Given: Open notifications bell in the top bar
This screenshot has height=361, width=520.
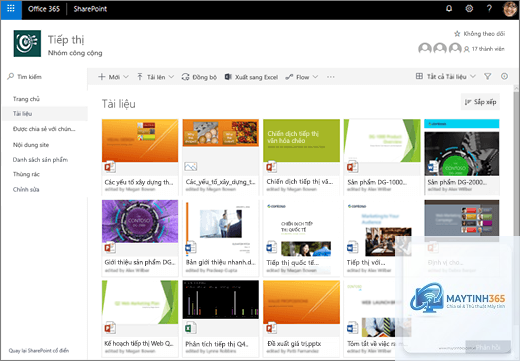Looking at the screenshot, I should (x=449, y=9).
